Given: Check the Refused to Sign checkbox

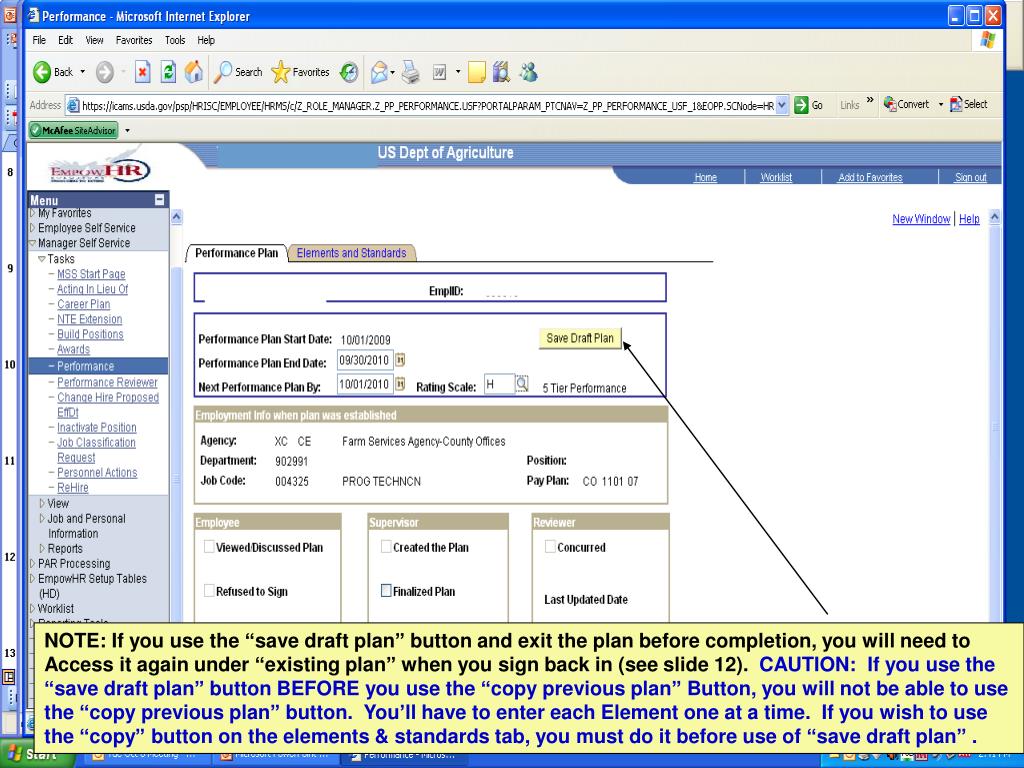Looking at the screenshot, I should point(209,590).
